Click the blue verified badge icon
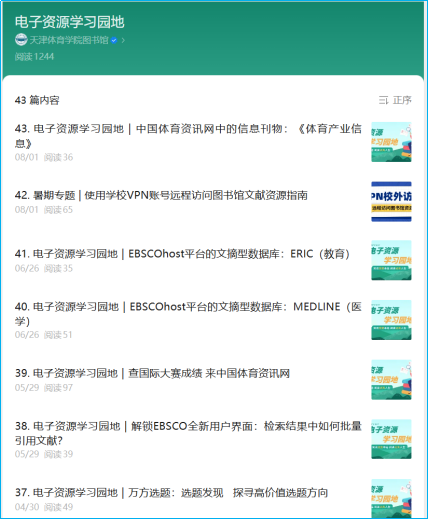This screenshot has height=520, width=429. (114, 40)
